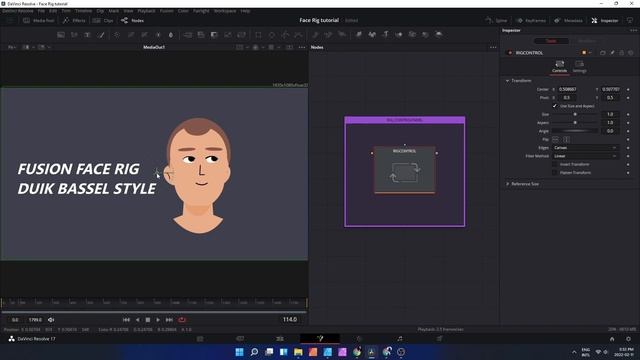This screenshot has height=360, width=640.
Task: Open Windows Start menu
Action: 240,352
